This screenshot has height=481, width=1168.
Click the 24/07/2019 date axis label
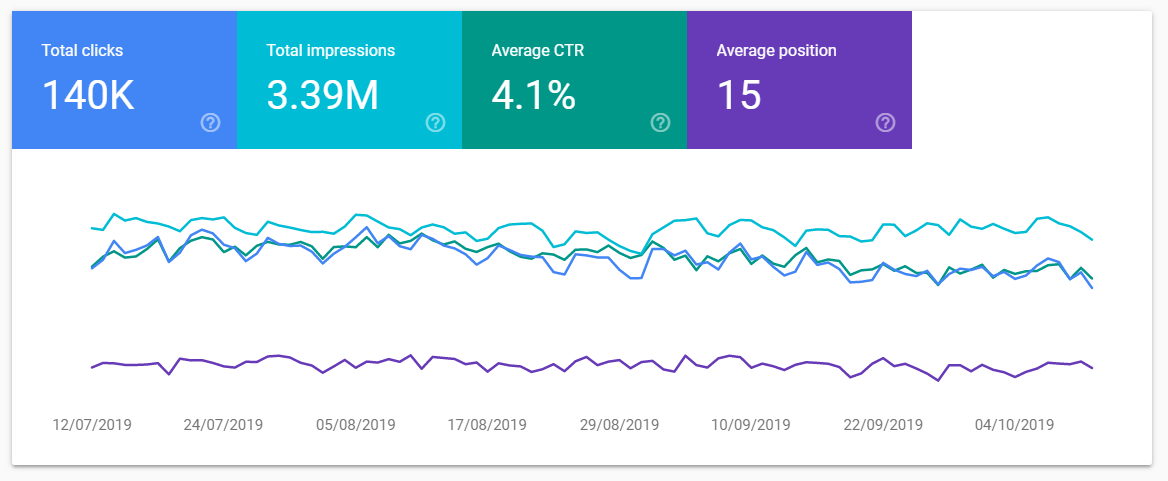223,425
